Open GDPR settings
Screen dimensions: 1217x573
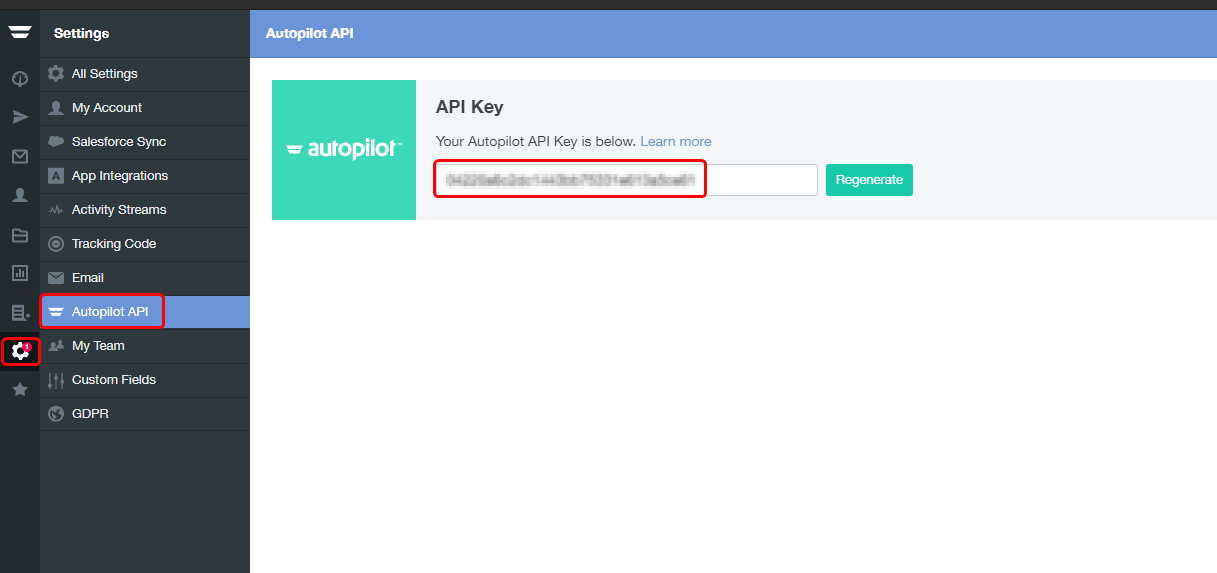(145, 414)
